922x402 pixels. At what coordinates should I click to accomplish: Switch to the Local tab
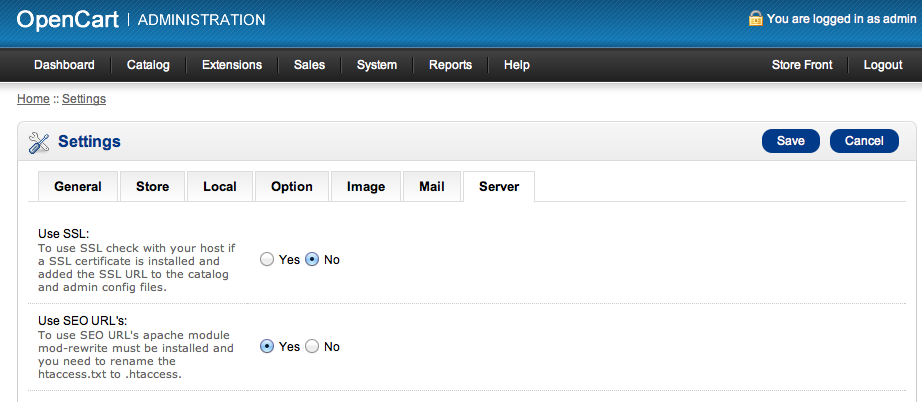[220, 186]
